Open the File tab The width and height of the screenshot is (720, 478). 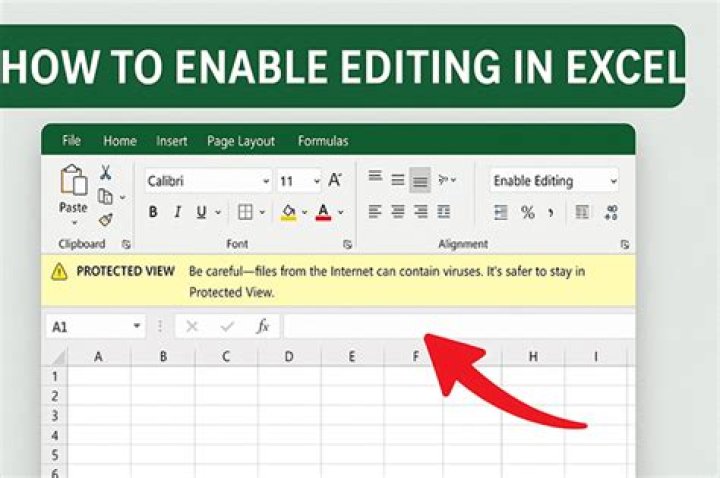tap(71, 141)
